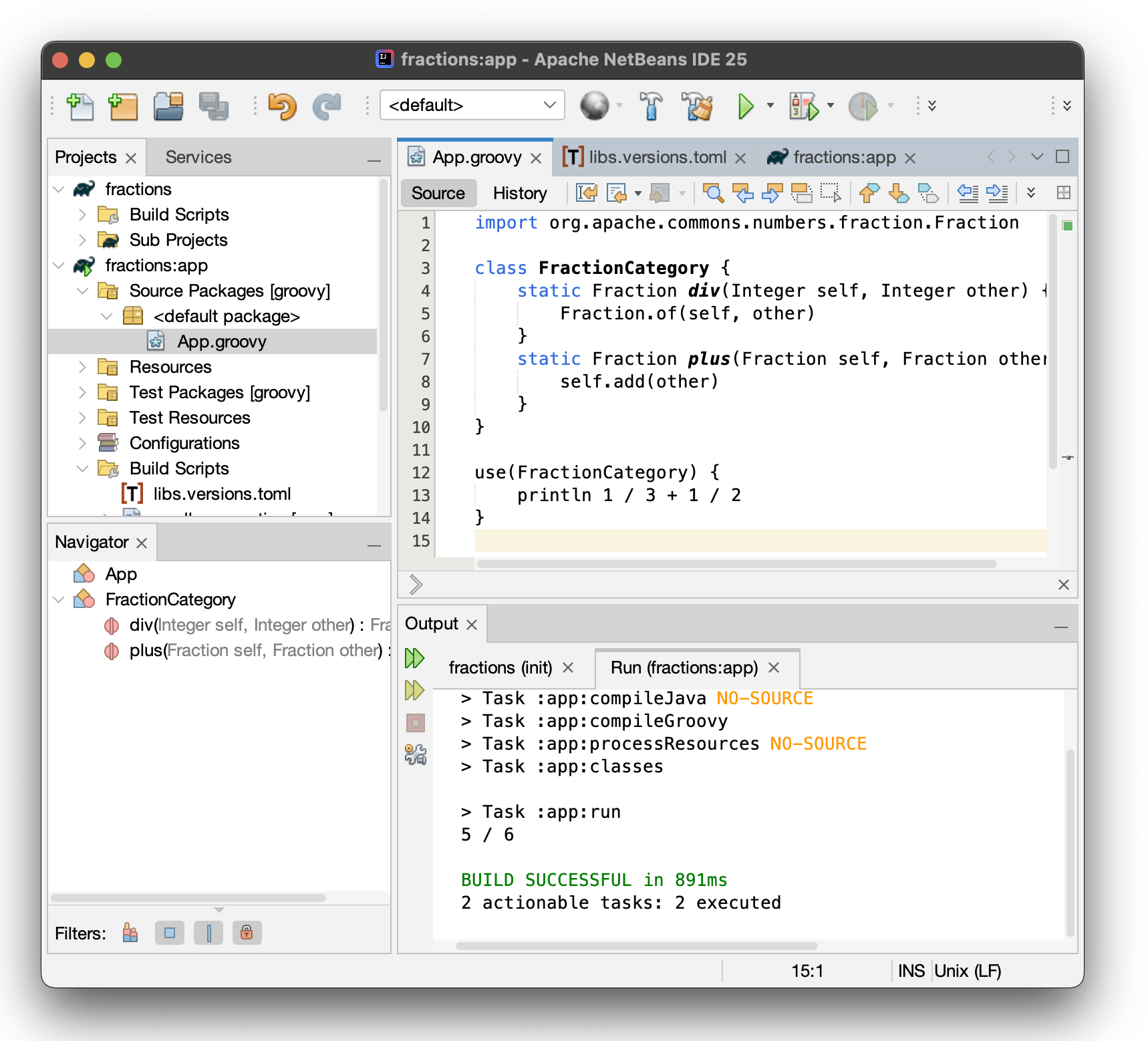Switch to History view button
This screenshot has height=1041, width=1148.
pyautogui.click(x=519, y=193)
